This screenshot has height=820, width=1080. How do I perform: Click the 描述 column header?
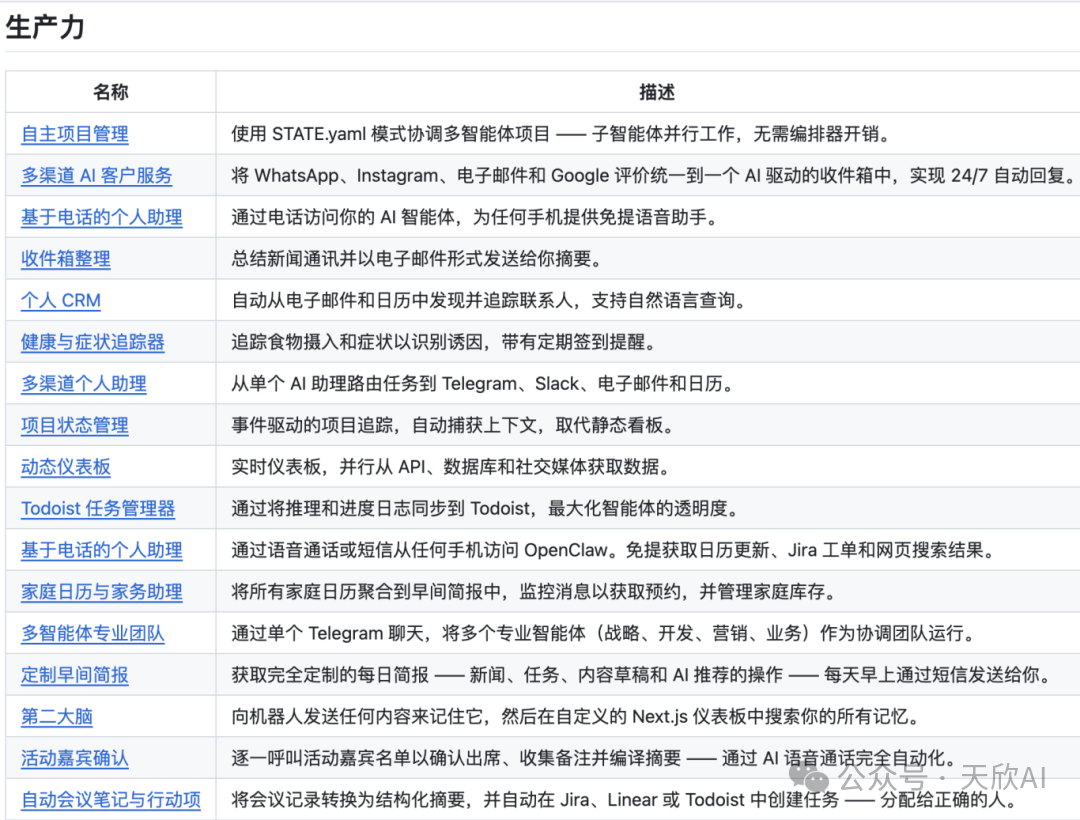[x=657, y=92]
